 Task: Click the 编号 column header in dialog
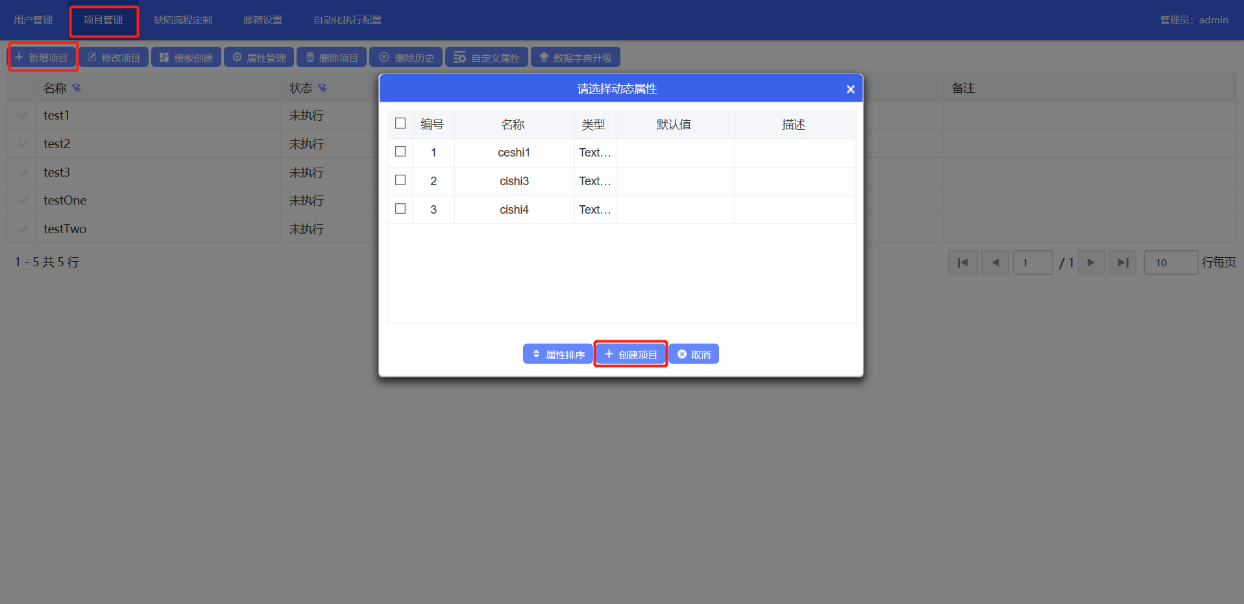click(x=433, y=125)
